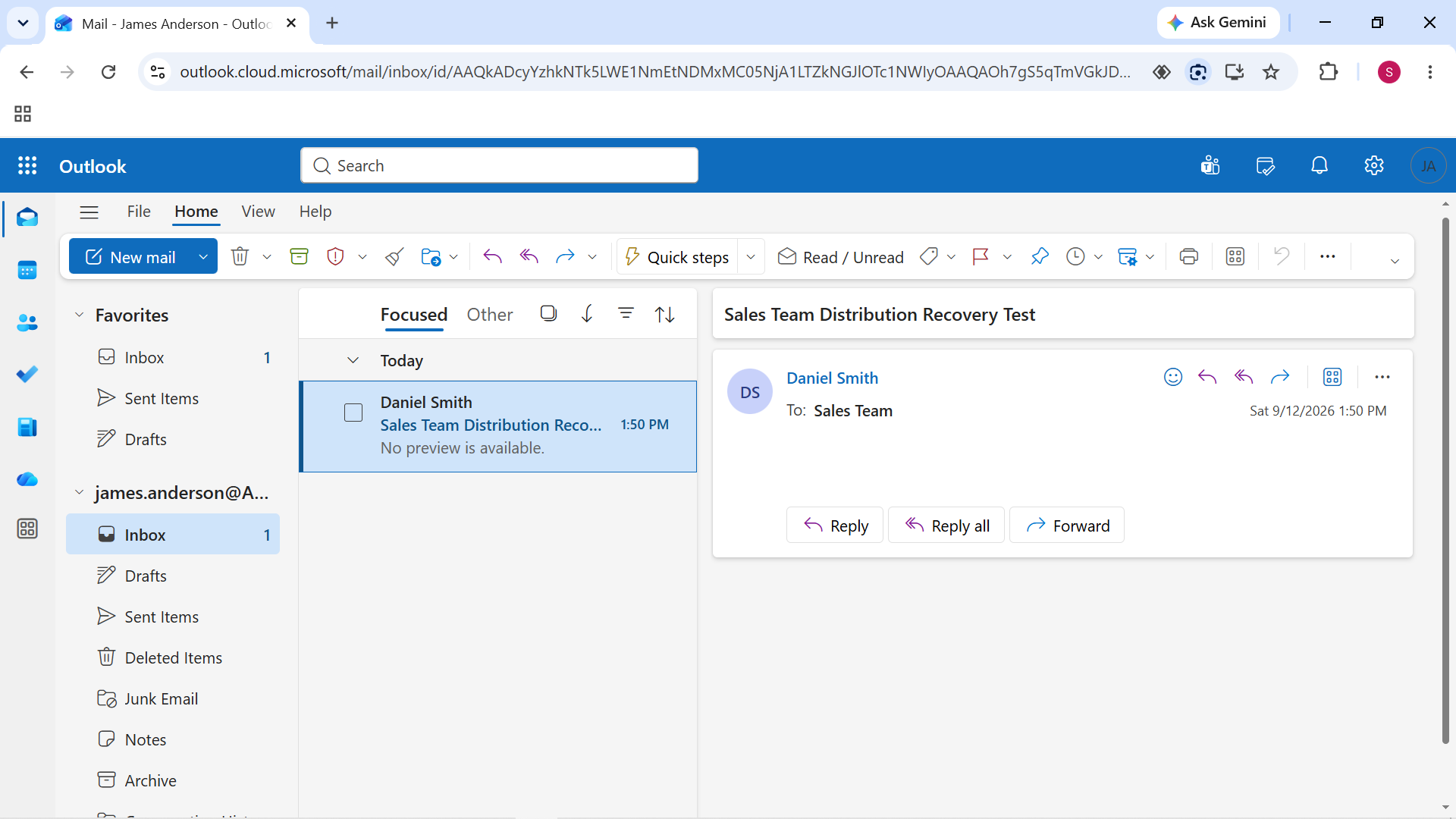
Task: Forward using the ribbon forward arrow
Action: pyautogui.click(x=565, y=257)
